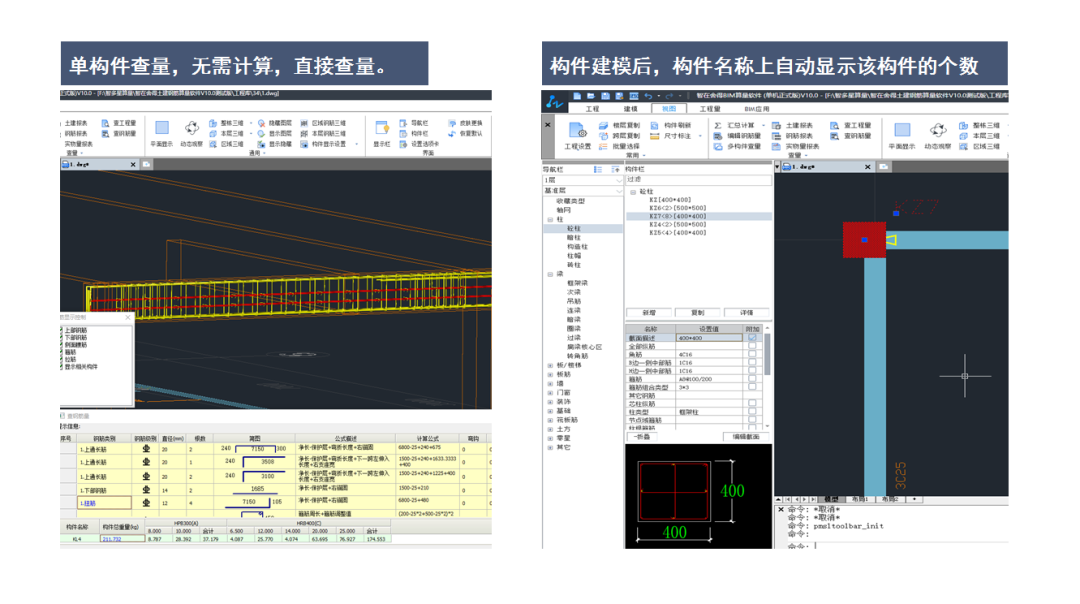The width and height of the screenshot is (1080, 604).
Task: Click the 显示隐藏 show hidden tool
Action: point(274,144)
